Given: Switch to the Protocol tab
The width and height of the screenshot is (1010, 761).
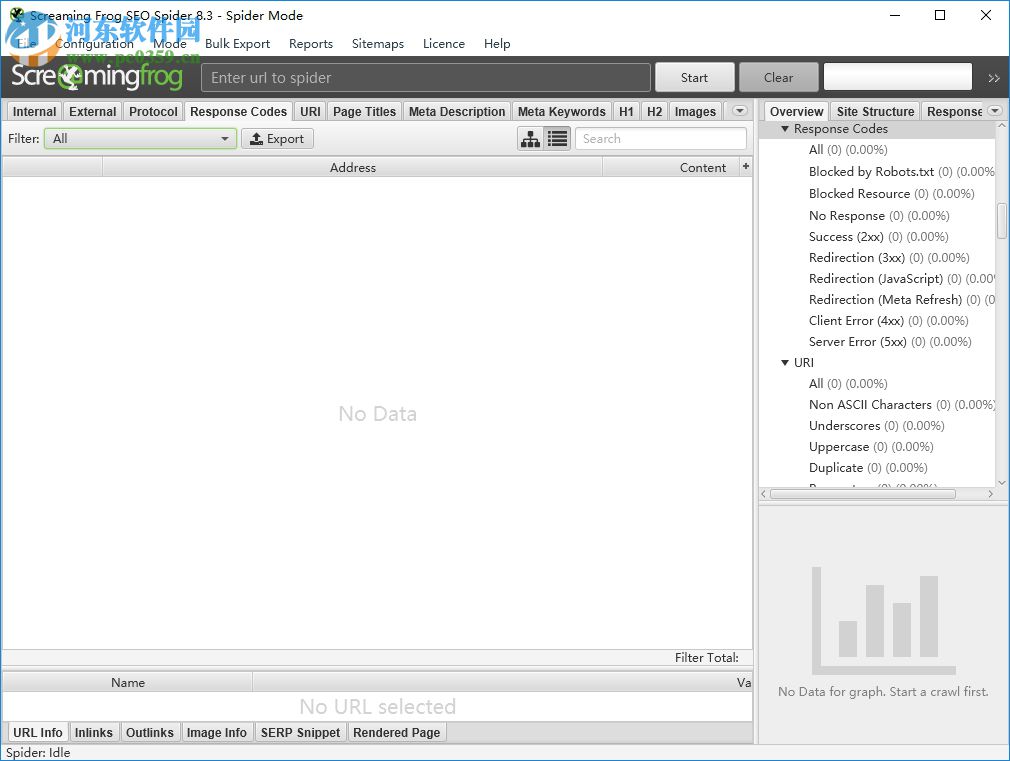Looking at the screenshot, I should point(153,111).
